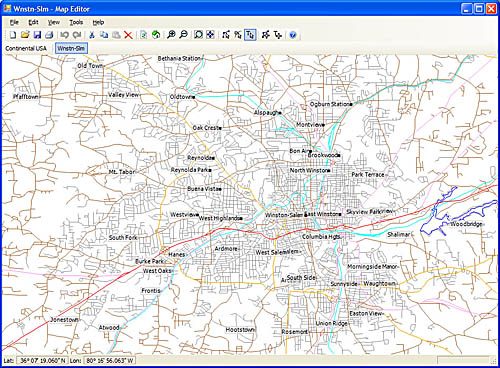The width and height of the screenshot is (500, 368).
Task: Undo the last action
Action: coord(65,35)
